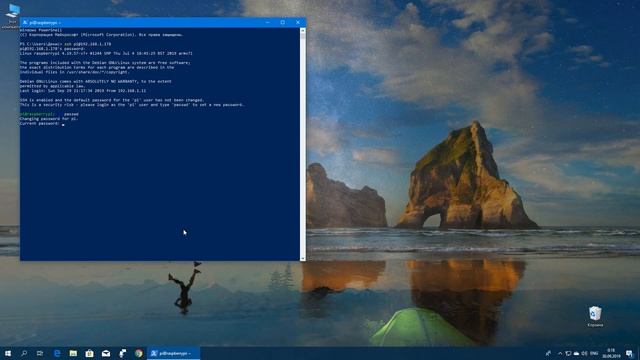Viewport: 640px width, 360px height.
Task: Minimize the PowerShell window
Action: [268, 22]
